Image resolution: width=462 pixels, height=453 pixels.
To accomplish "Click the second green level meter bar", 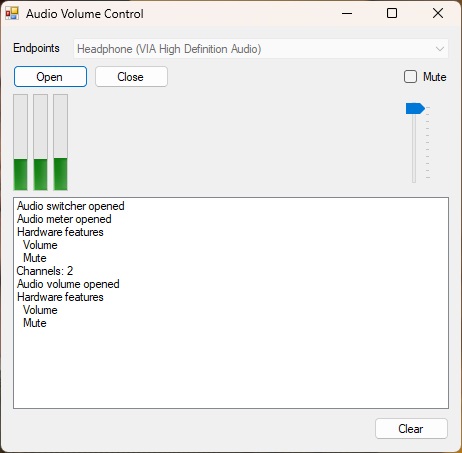I will tap(41, 142).
